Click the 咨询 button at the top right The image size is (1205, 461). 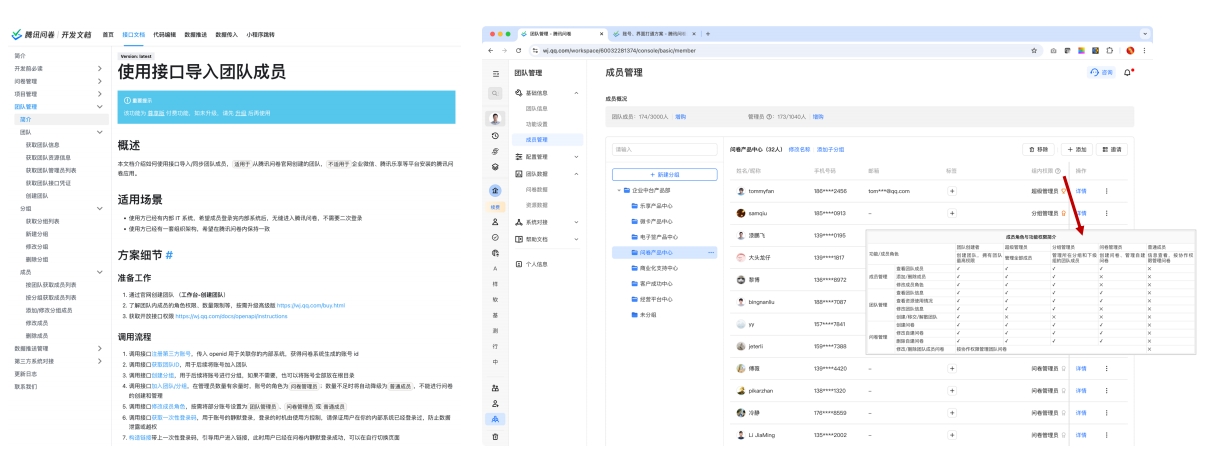pos(1102,74)
